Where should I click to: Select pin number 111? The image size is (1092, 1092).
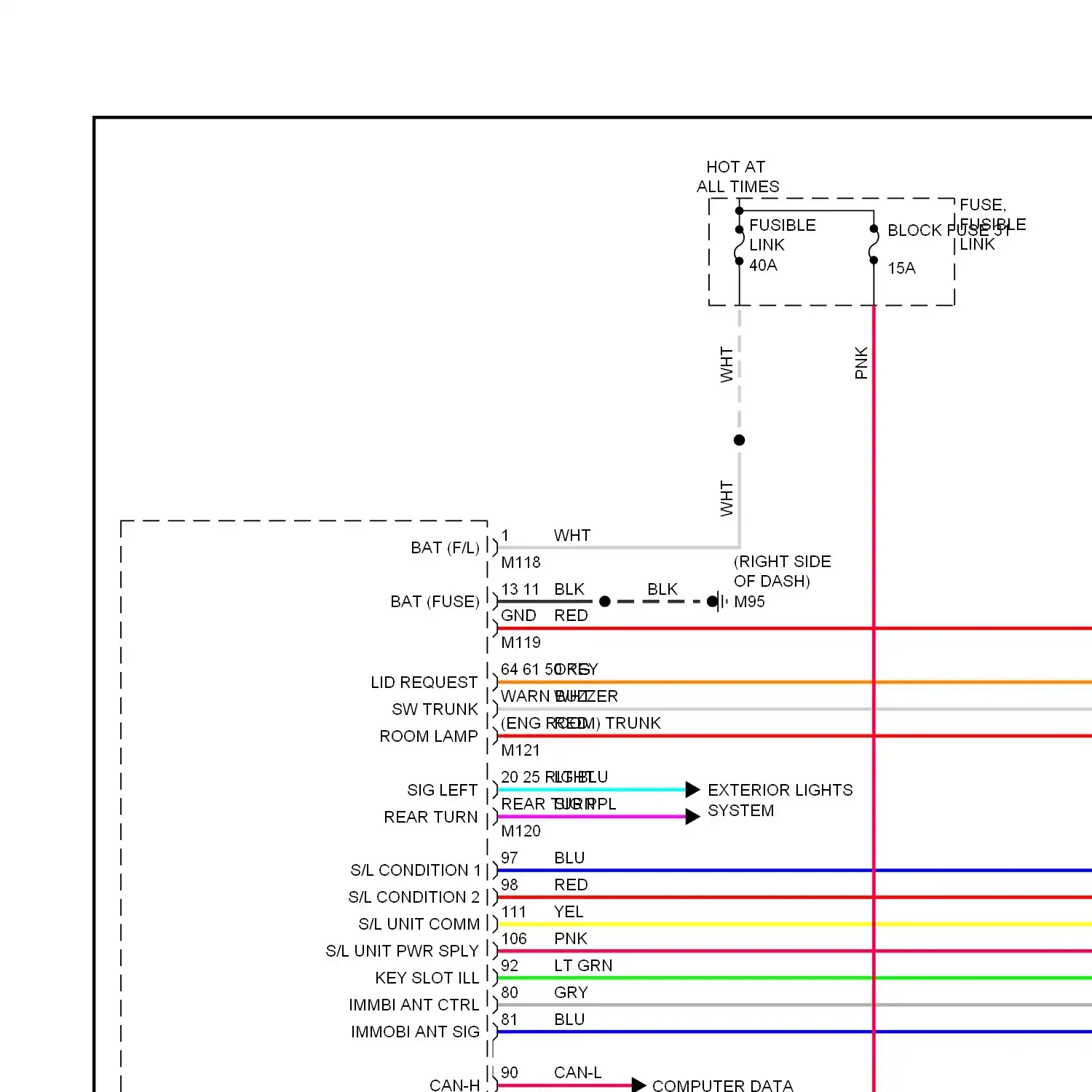click(x=513, y=911)
